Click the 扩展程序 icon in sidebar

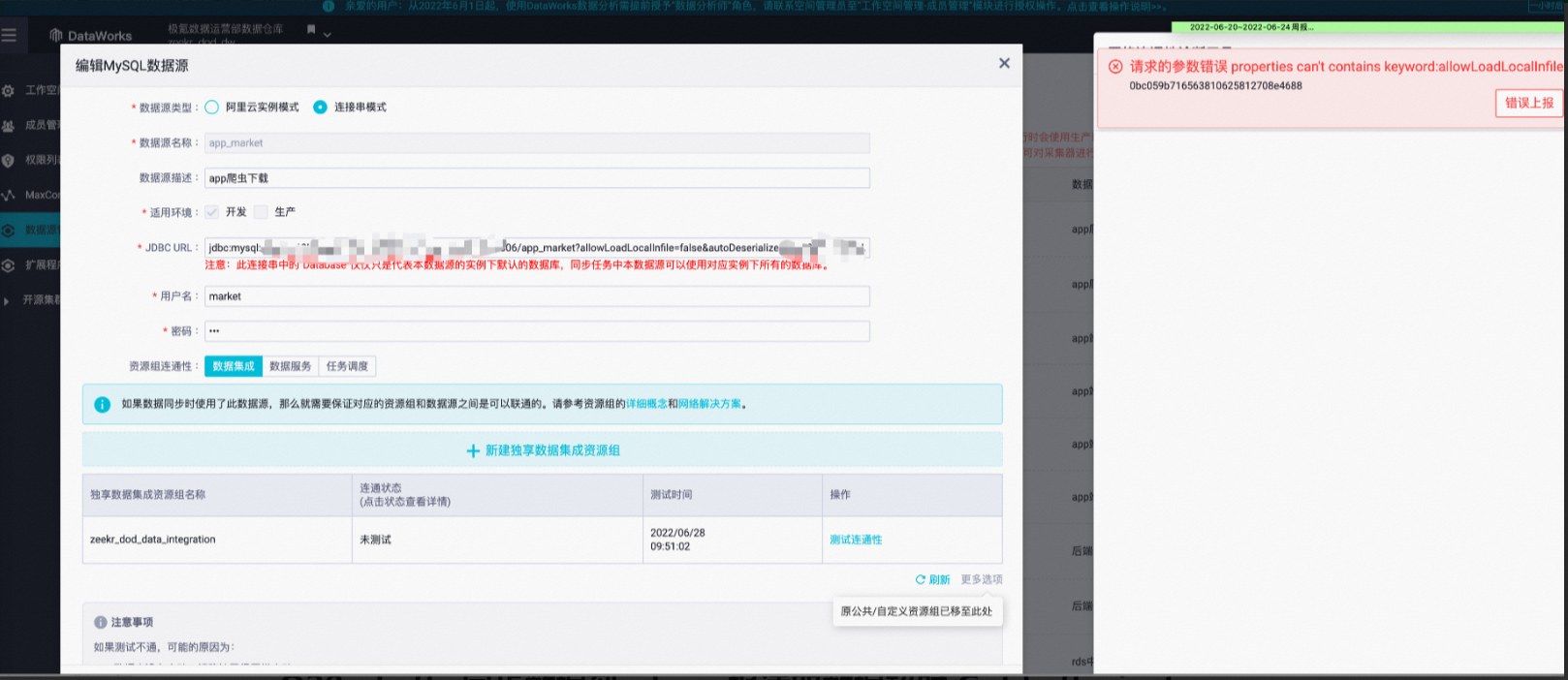(9, 265)
